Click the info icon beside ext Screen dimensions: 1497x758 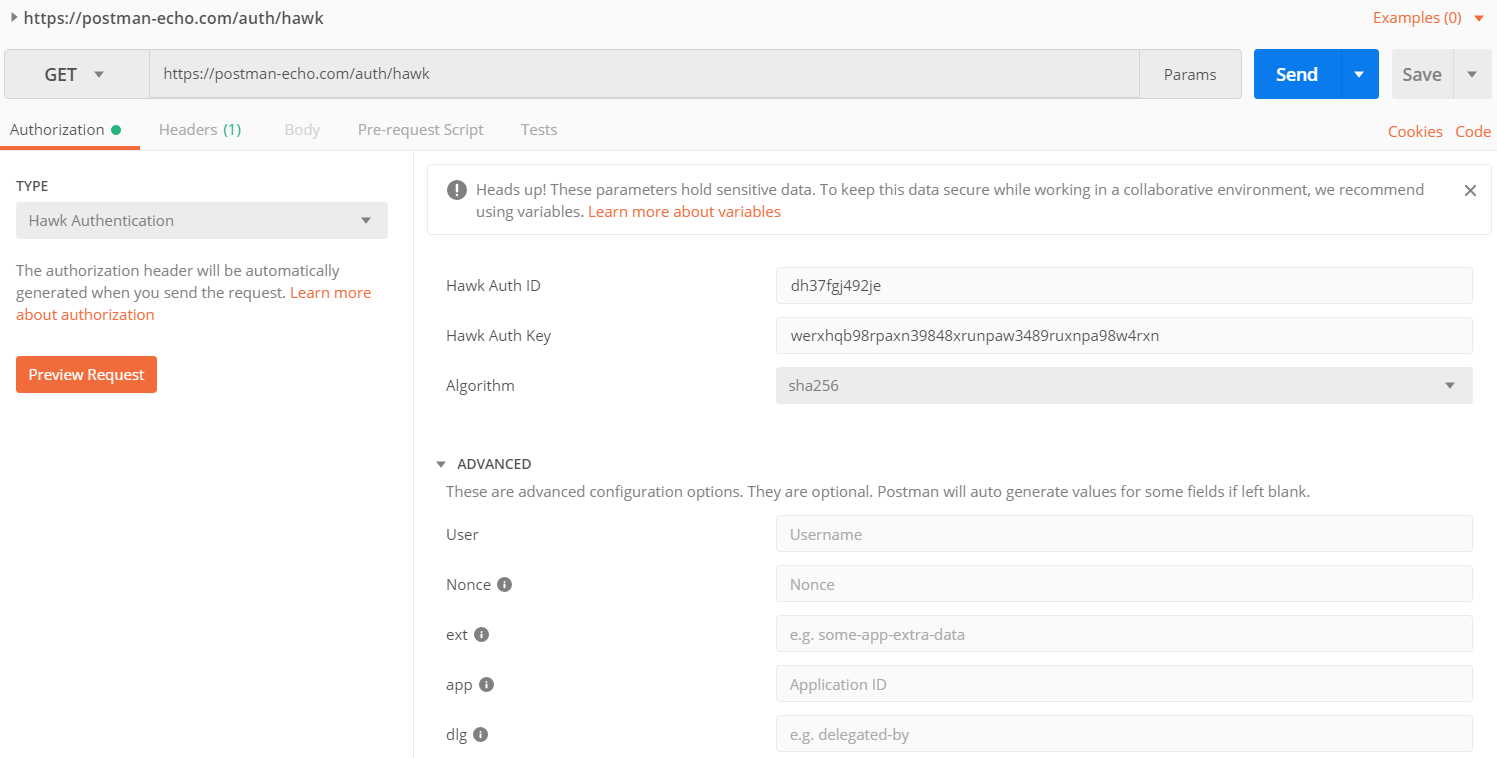coord(481,634)
